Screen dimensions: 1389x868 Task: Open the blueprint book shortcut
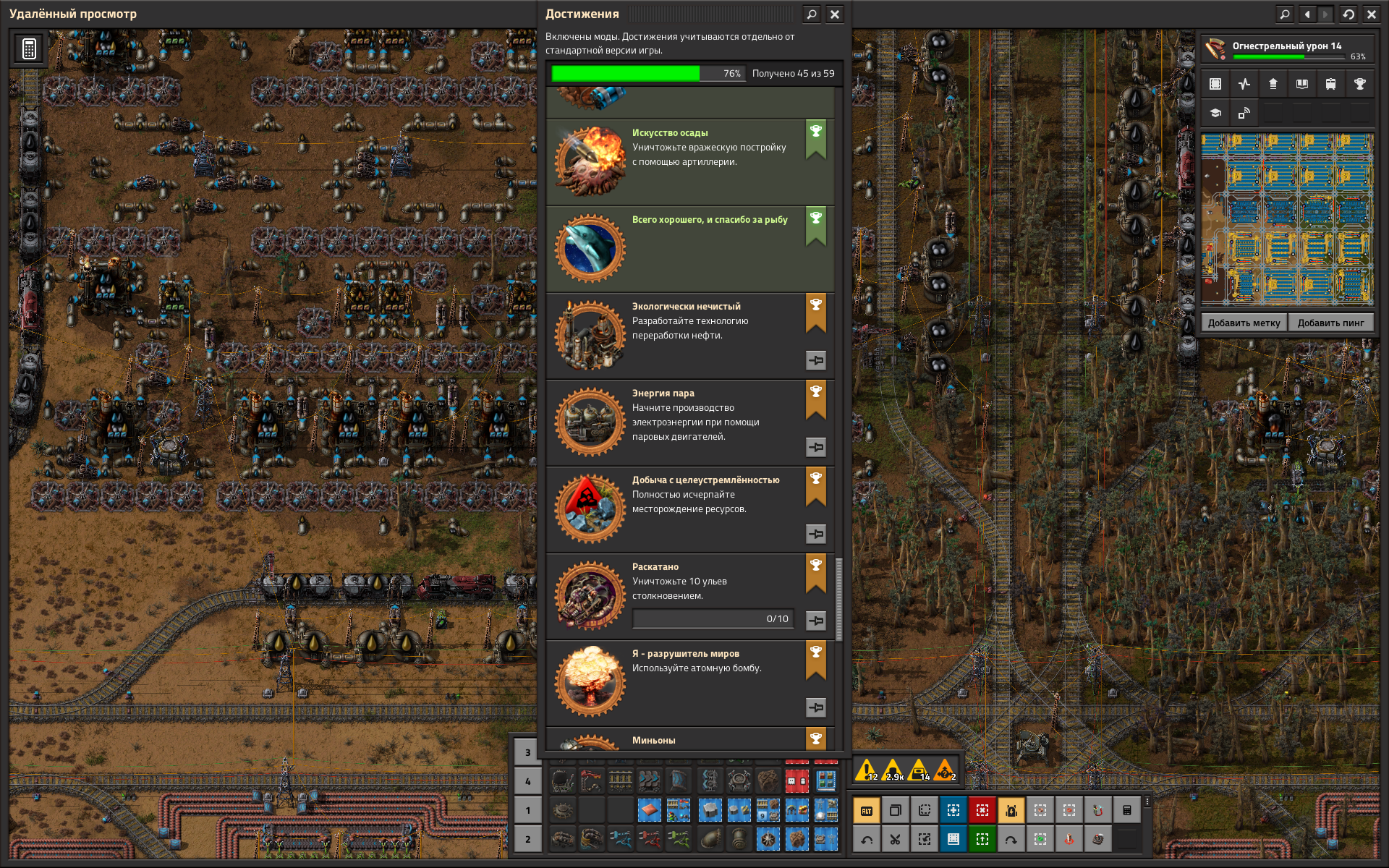(953, 839)
